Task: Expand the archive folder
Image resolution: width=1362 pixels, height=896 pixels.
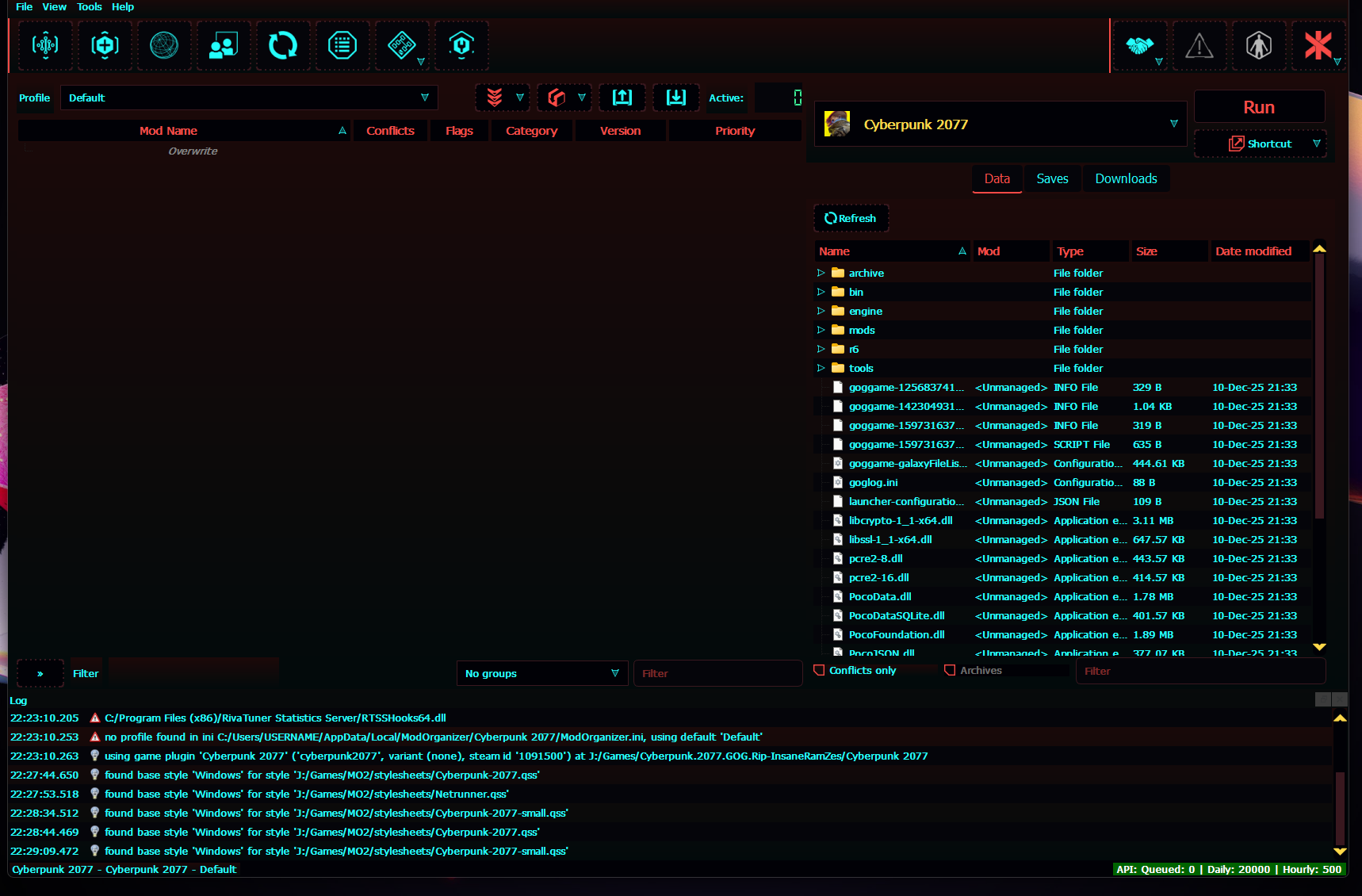Action: coord(821,273)
